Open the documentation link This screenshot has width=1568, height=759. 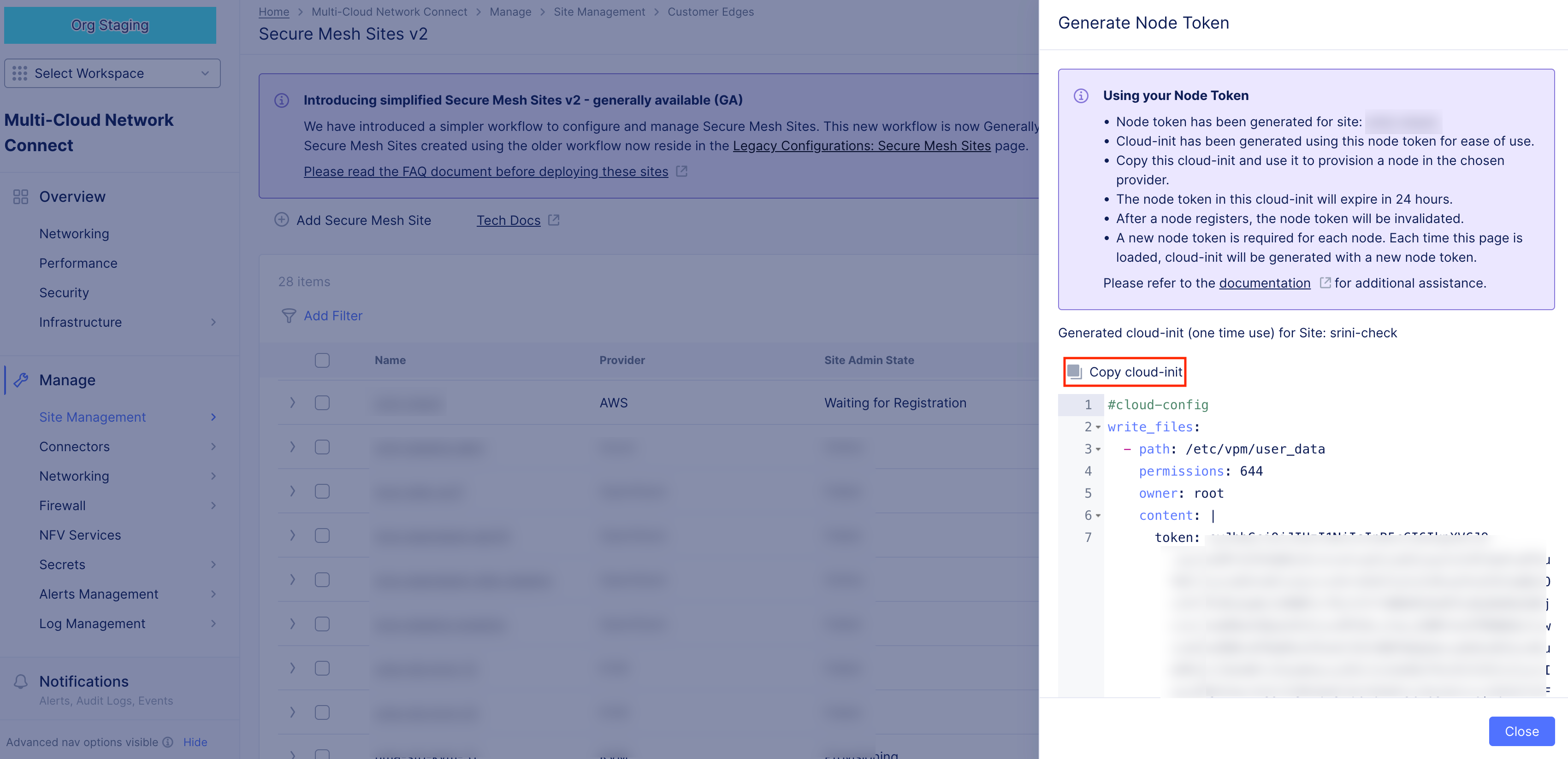[x=1264, y=283]
